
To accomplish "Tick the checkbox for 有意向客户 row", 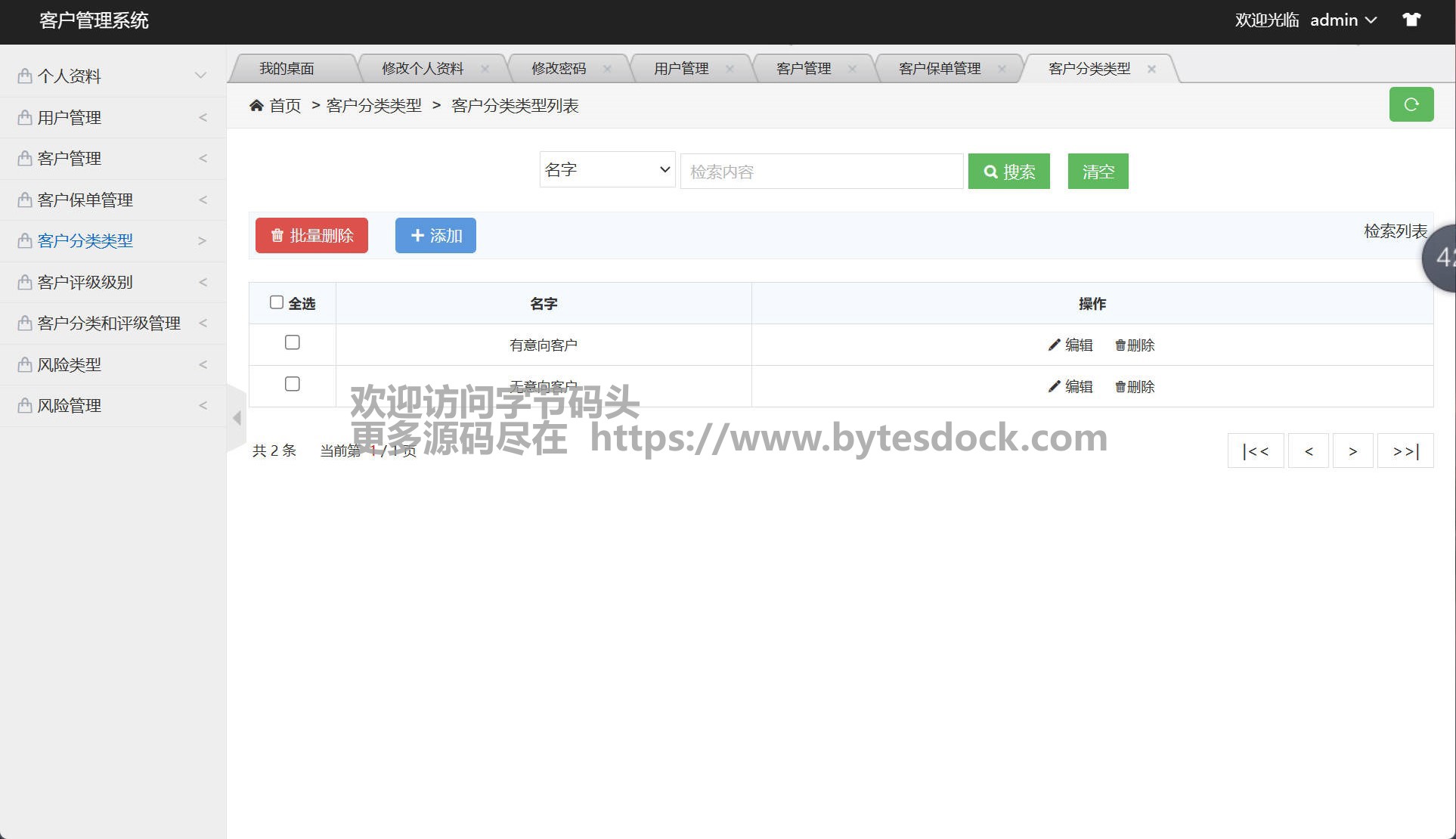I will [293, 342].
